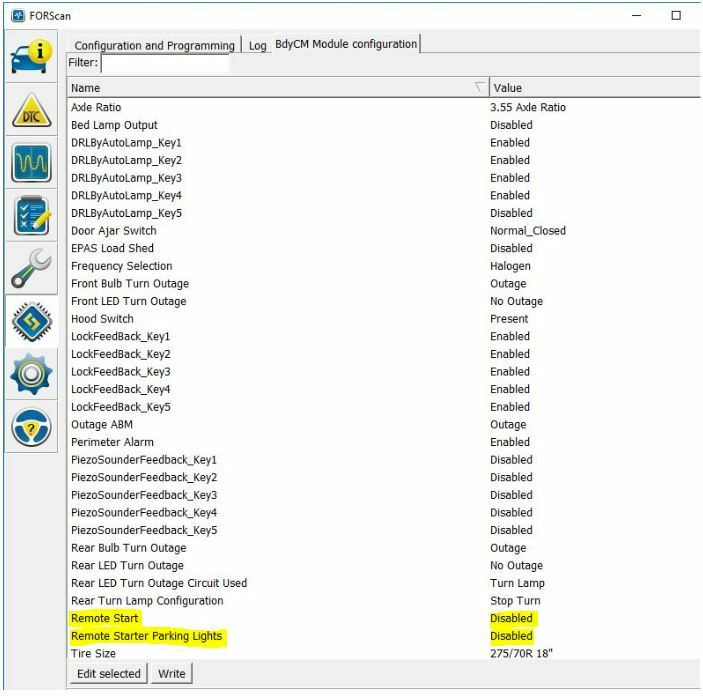This screenshot has height=696, width=703.
Task: Select the Frequency Selection row
Action: pyautogui.click(x=384, y=266)
